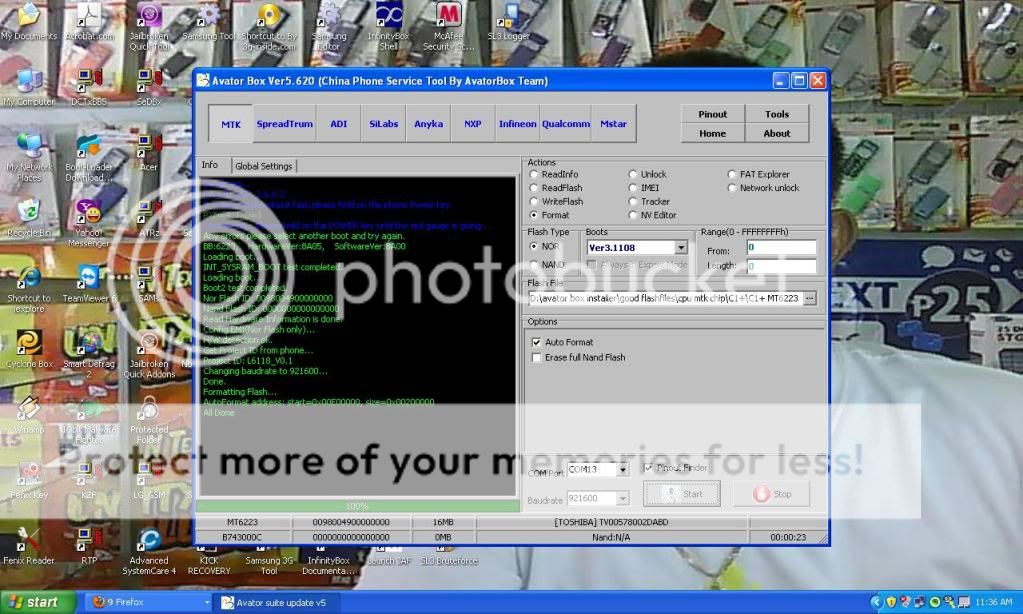This screenshot has height=614, width=1023.
Task: Click the Range From input field
Action: [780, 248]
